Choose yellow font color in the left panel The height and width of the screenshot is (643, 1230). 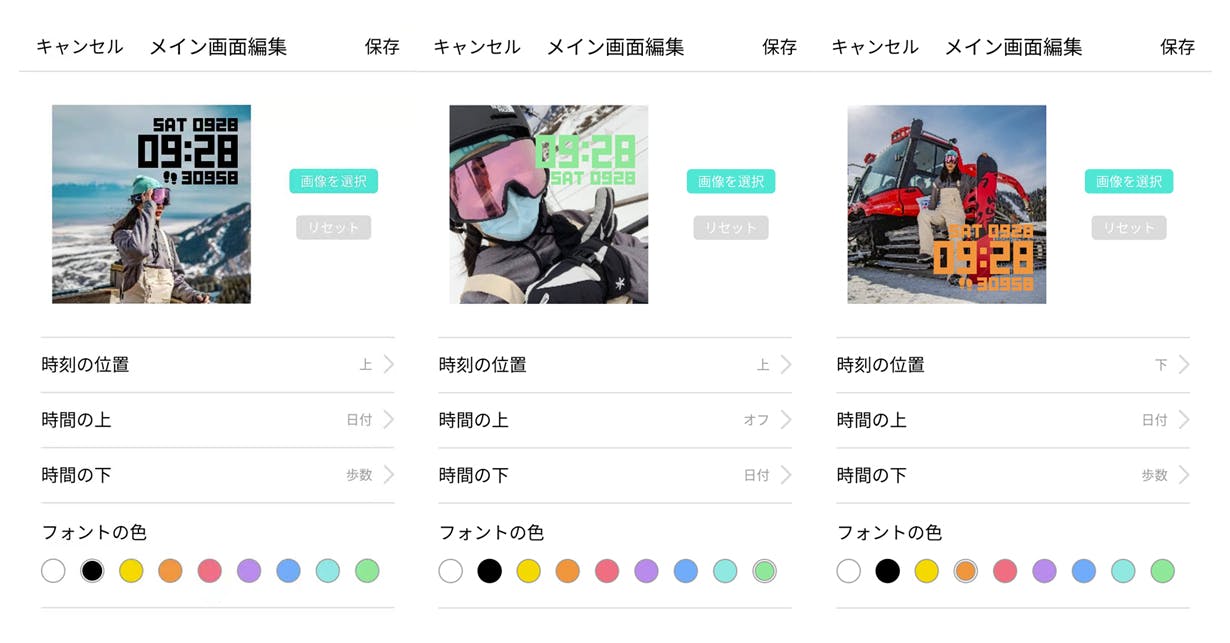click(131, 571)
